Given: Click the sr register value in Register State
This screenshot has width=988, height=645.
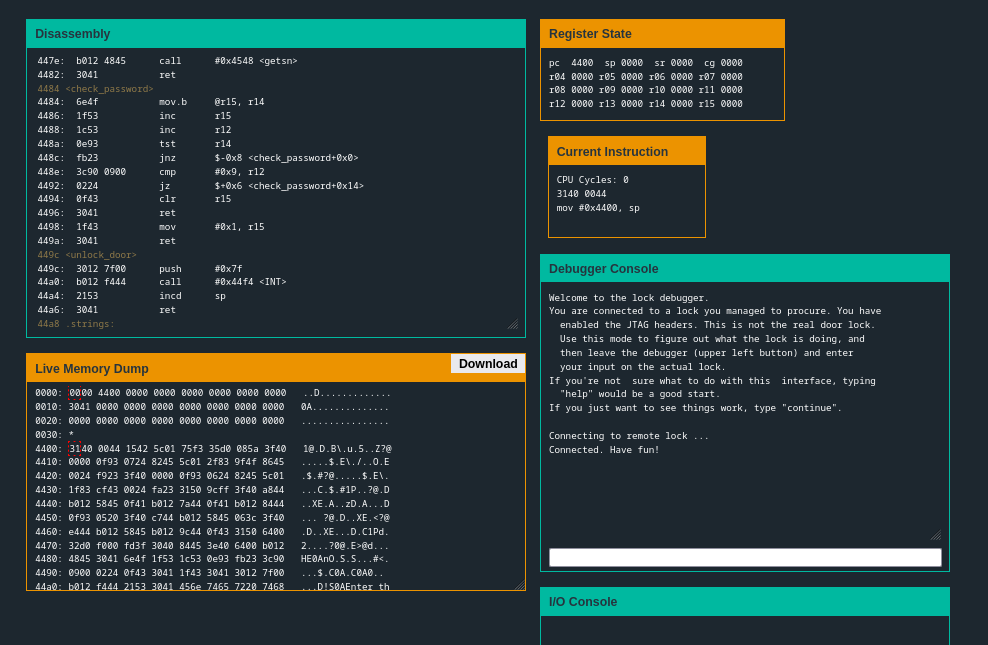Looking at the screenshot, I should pos(682,63).
